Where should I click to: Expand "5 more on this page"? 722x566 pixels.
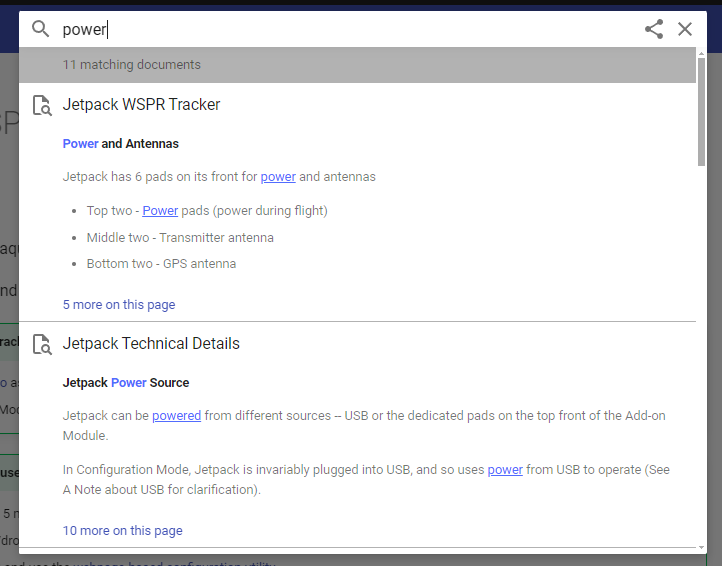click(x=119, y=305)
